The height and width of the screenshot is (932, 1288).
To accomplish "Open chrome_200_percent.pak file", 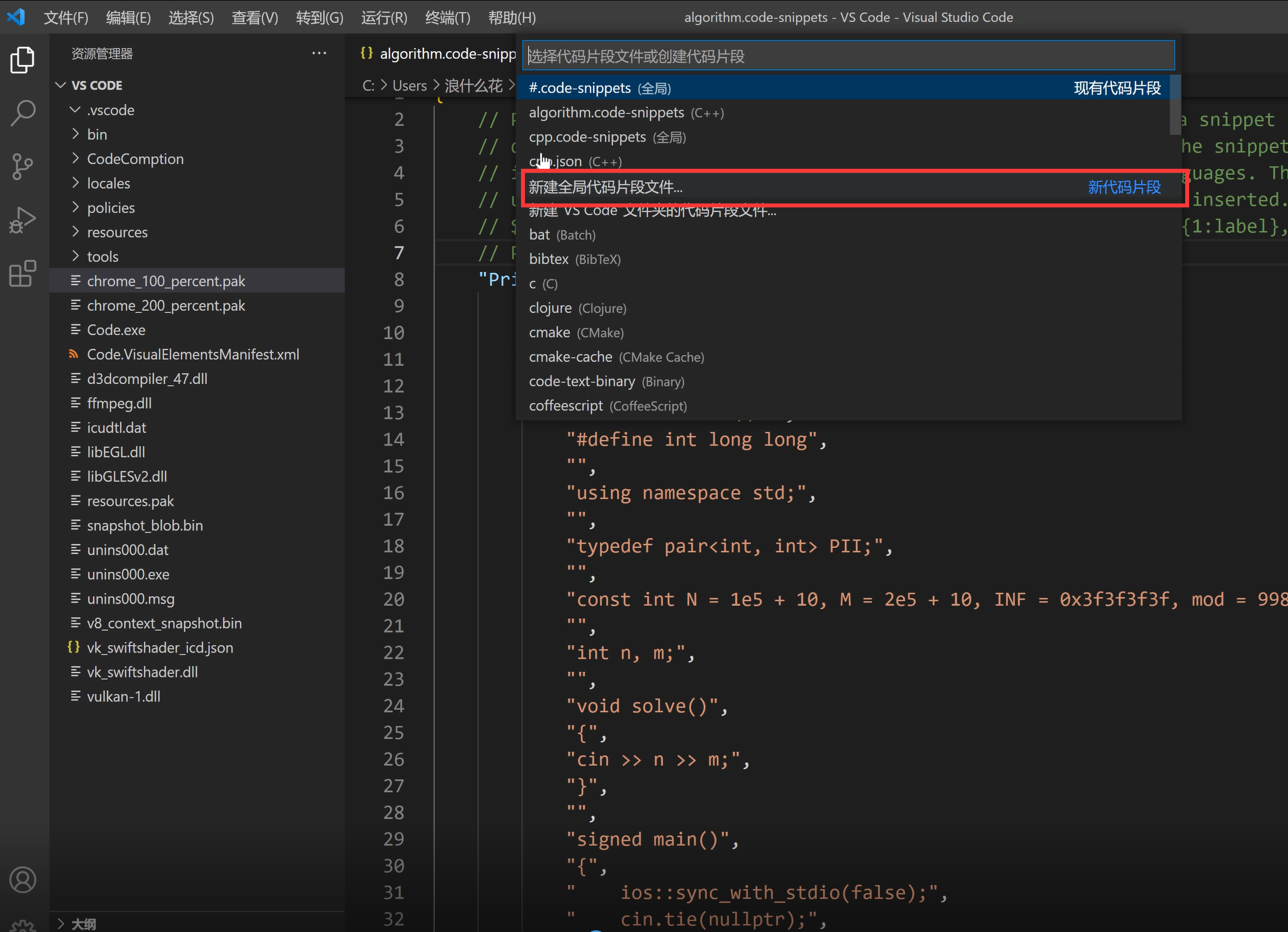I will (x=197, y=305).
